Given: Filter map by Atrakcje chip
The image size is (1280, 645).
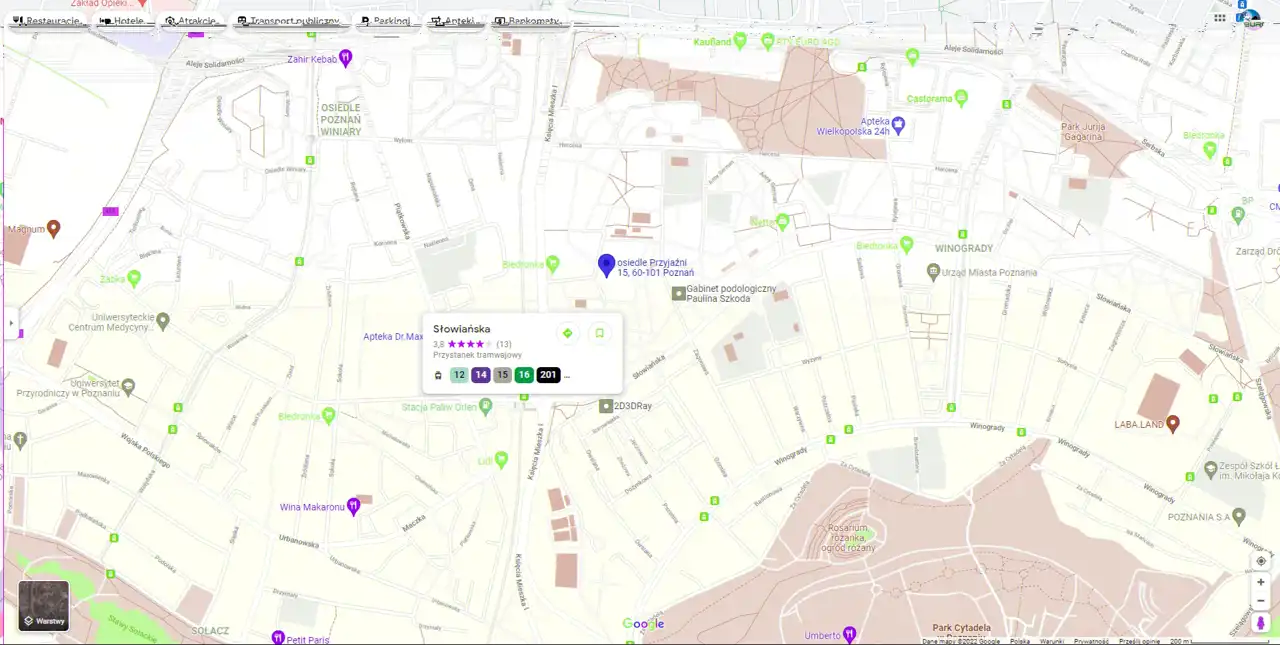Looking at the screenshot, I should tap(192, 21).
